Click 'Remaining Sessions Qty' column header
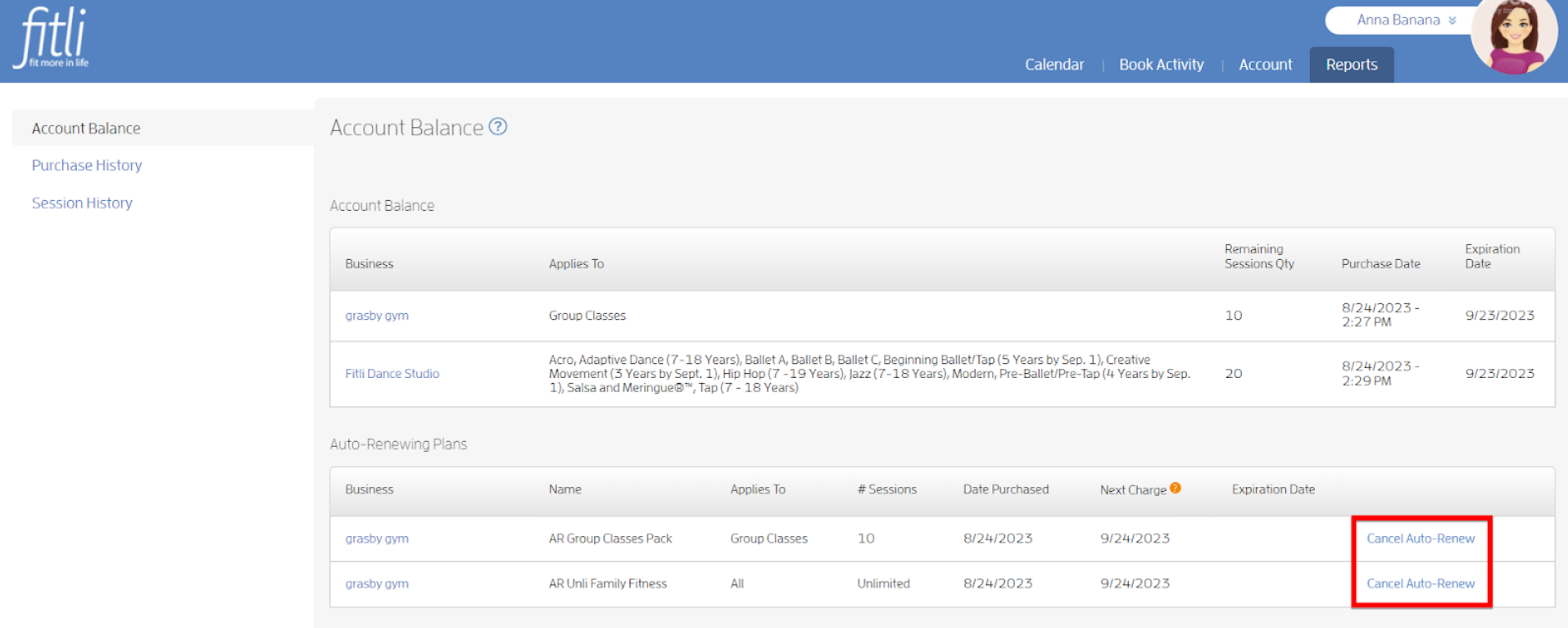The width and height of the screenshot is (1568, 628). click(1259, 257)
